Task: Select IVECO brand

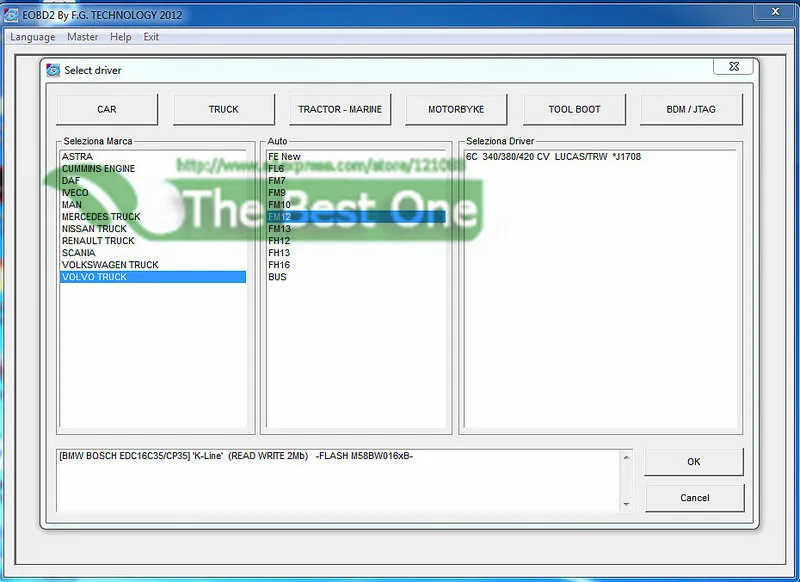Action: [153, 193]
